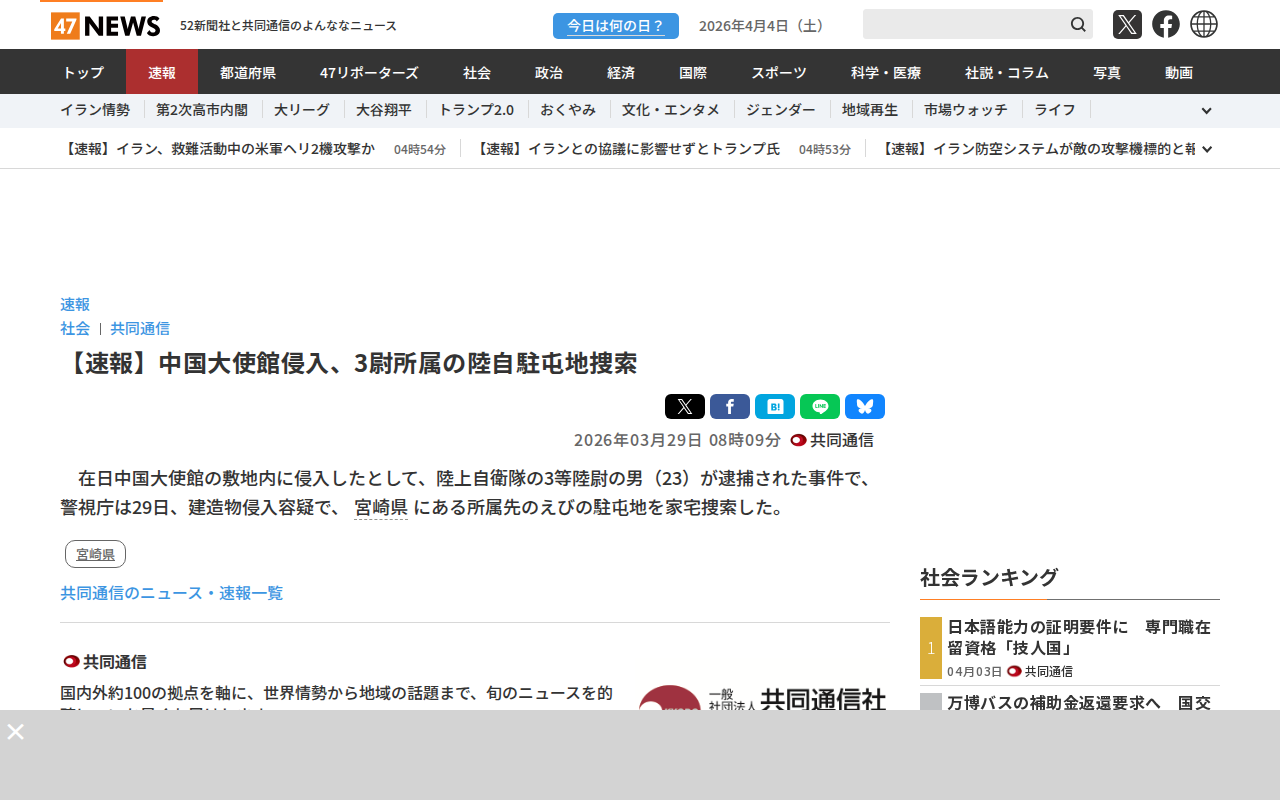
Task: Open the 写真 navigation tab
Action: 1107,72
